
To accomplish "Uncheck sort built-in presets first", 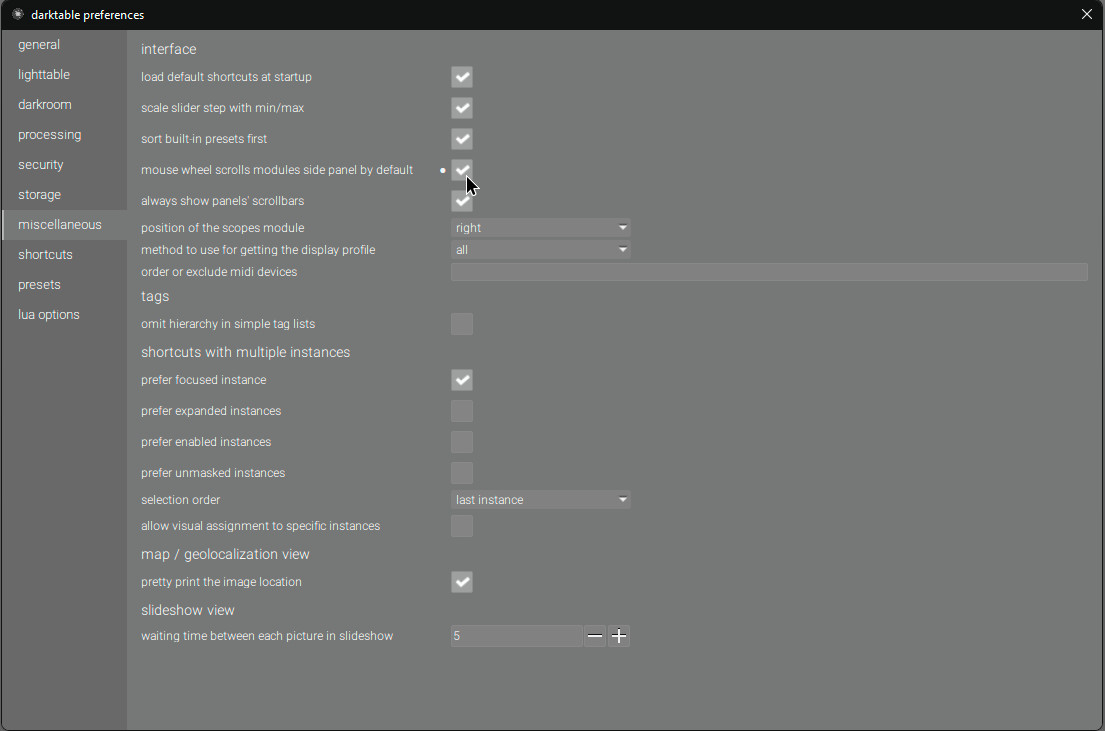I will [461, 139].
